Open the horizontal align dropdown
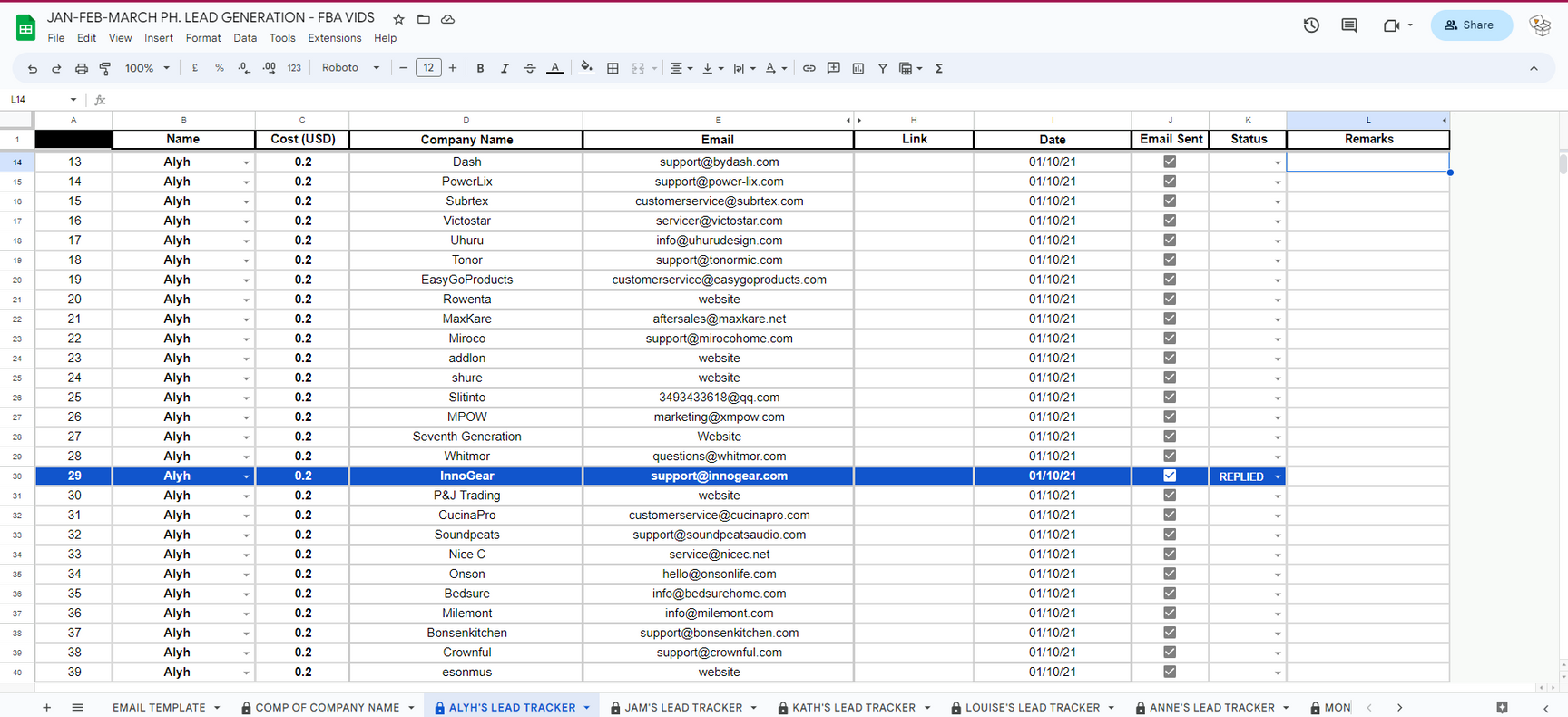Viewport: 1568px width, 717px height. [x=681, y=68]
